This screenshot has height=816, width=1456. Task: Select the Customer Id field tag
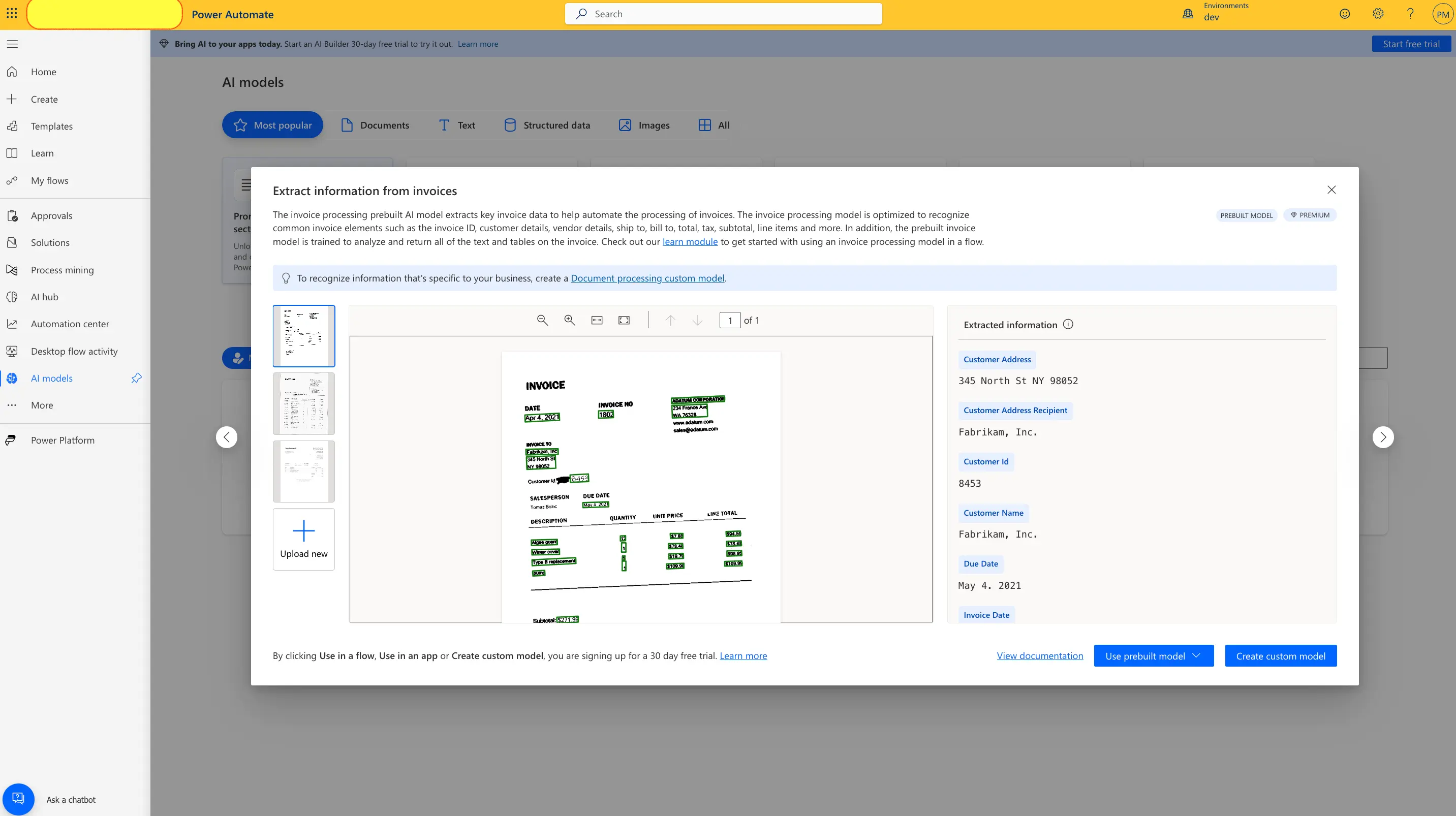coord(986,462)
